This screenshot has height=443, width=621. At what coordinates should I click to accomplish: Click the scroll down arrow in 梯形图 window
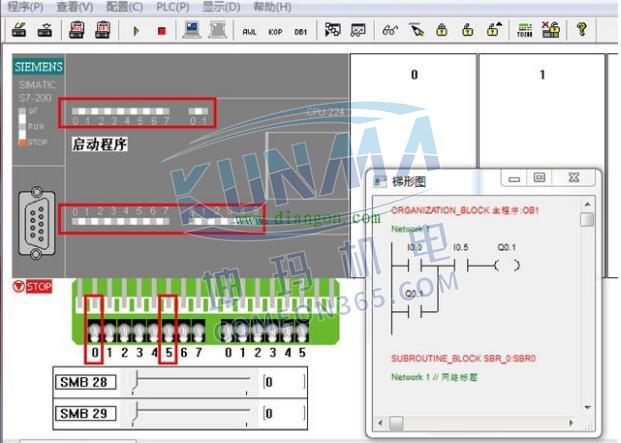pos(587,407)
